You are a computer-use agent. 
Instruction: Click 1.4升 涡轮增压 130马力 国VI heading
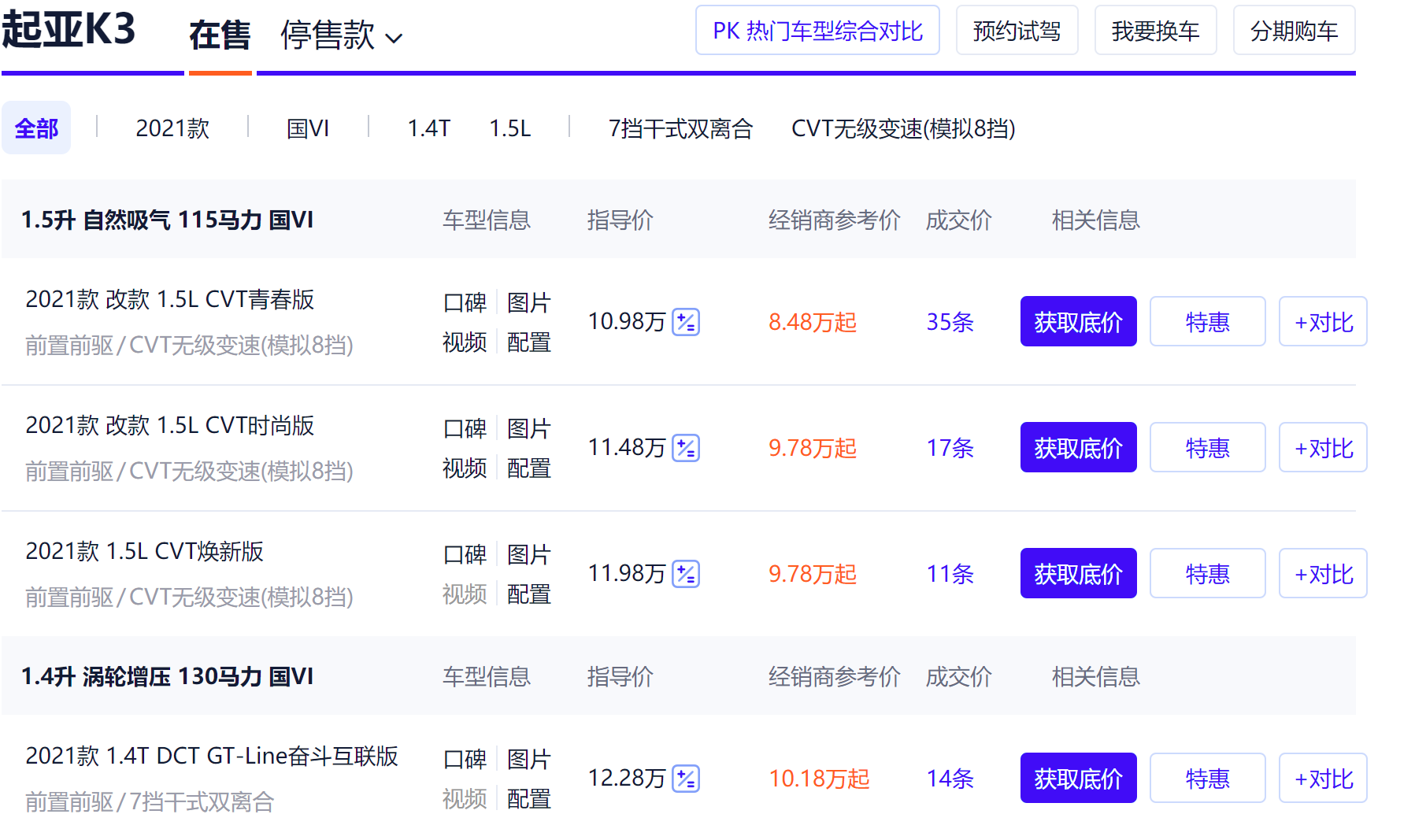[167, 676]
